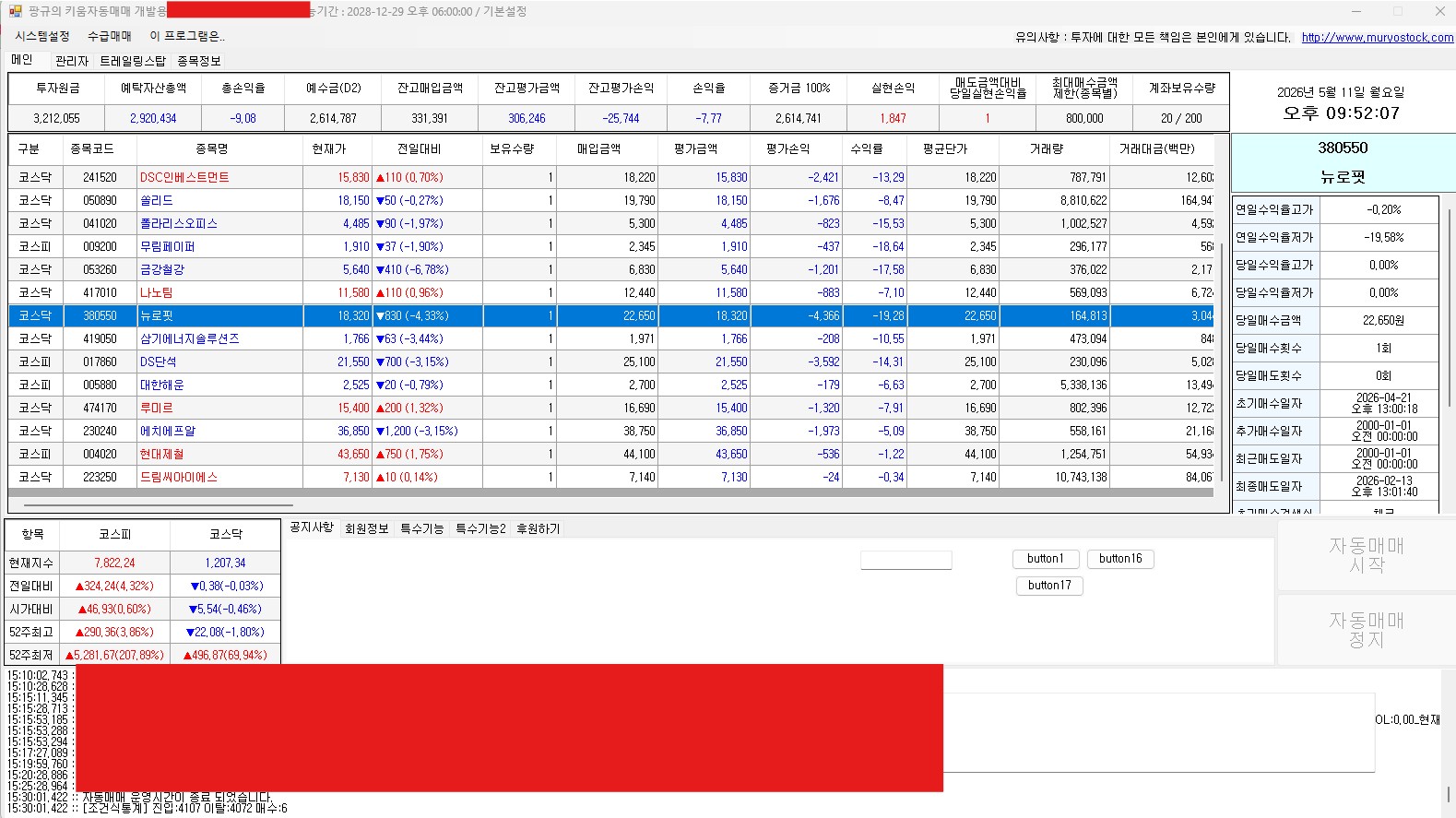Select the 폴라리스오피스 stock row
Viewport: 1456px width, 818px height.
(x=610, y=223)
